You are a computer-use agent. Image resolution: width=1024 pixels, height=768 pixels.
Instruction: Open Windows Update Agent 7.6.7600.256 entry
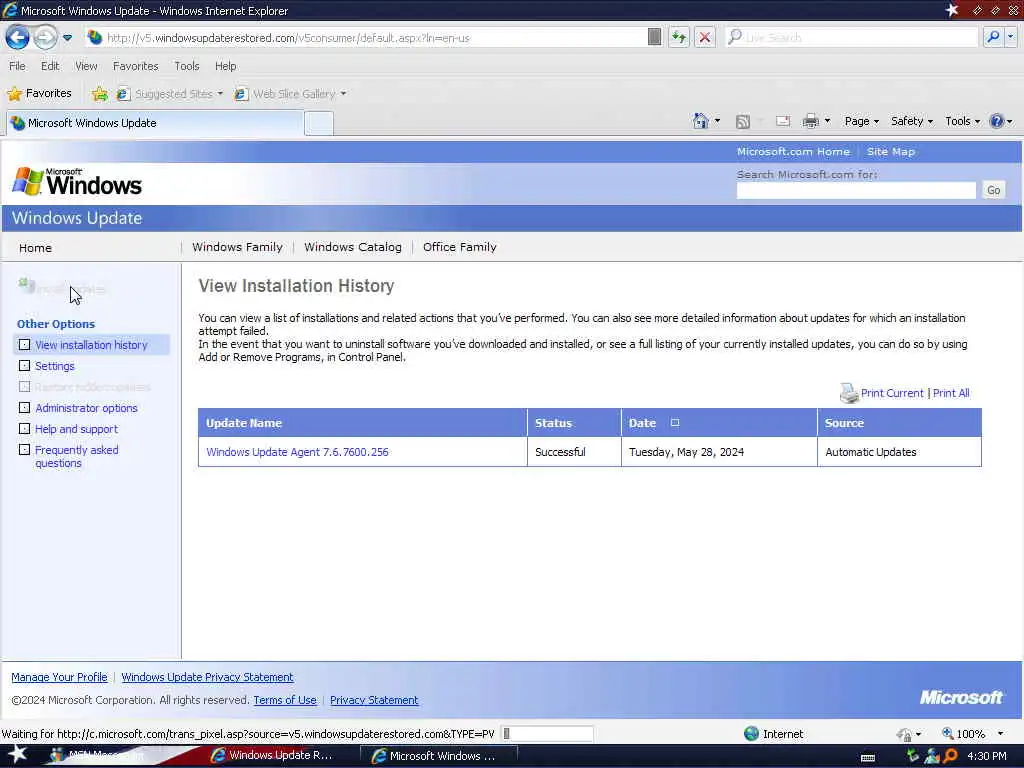point(297,452)
